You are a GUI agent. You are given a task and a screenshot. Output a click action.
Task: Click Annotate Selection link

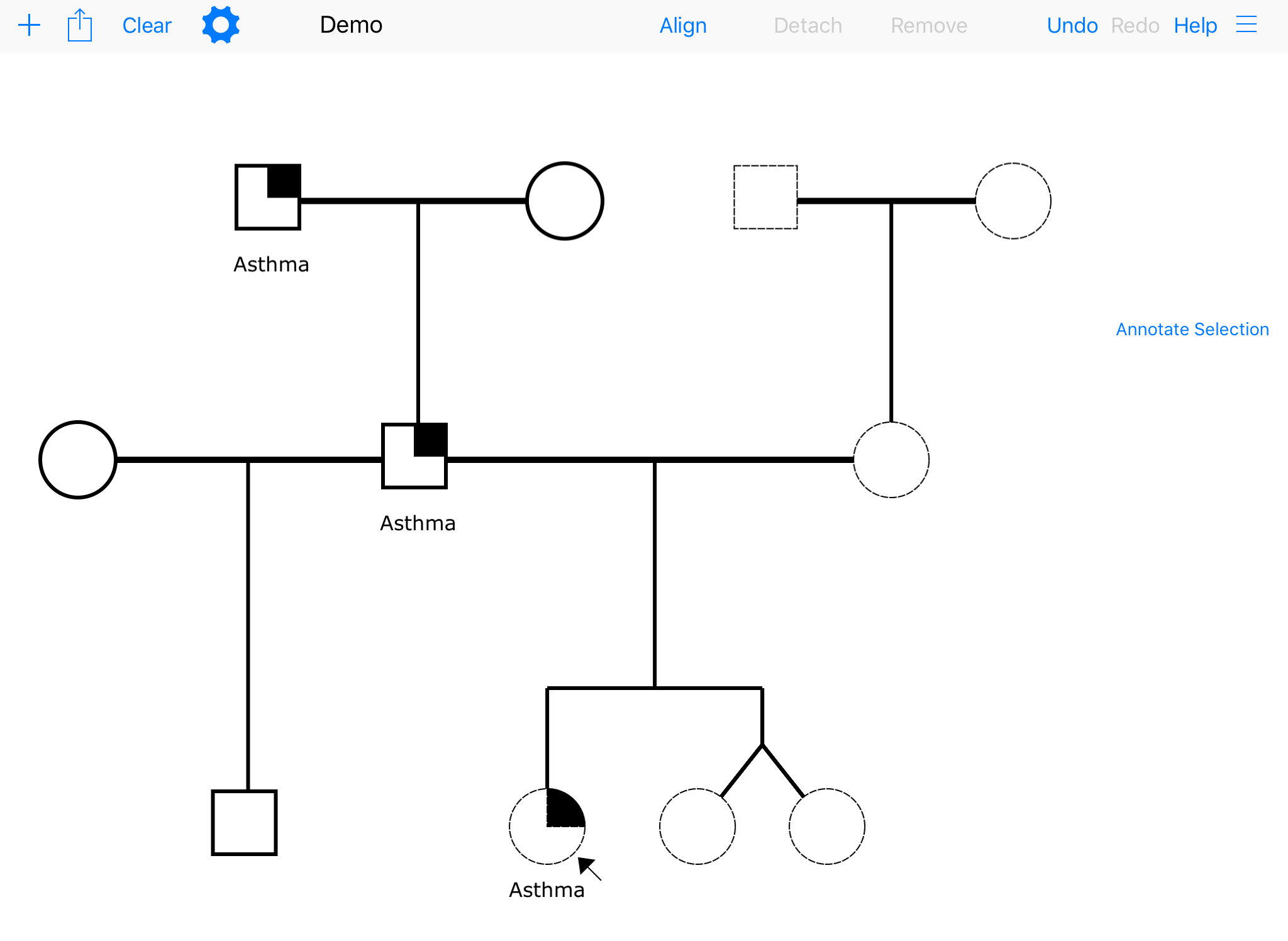(1192, 330)
